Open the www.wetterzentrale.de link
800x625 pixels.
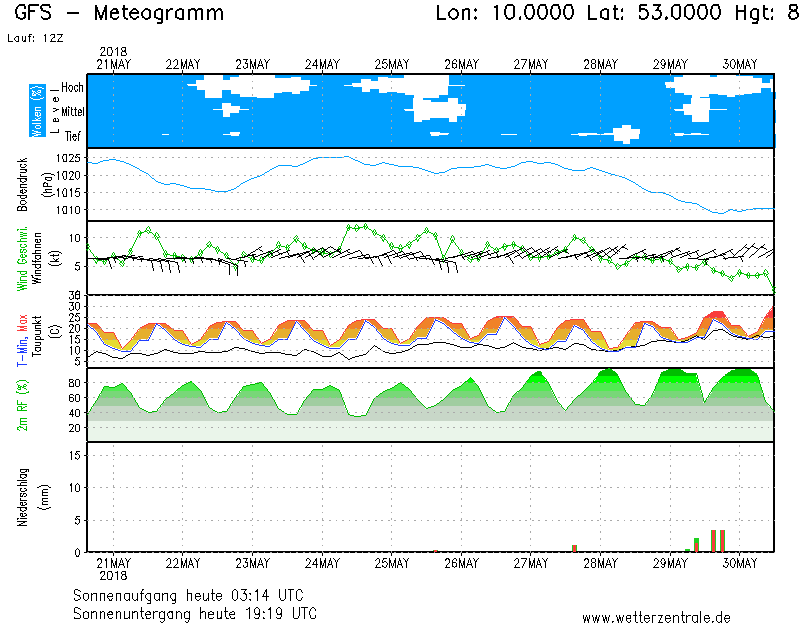click(656, 617)
